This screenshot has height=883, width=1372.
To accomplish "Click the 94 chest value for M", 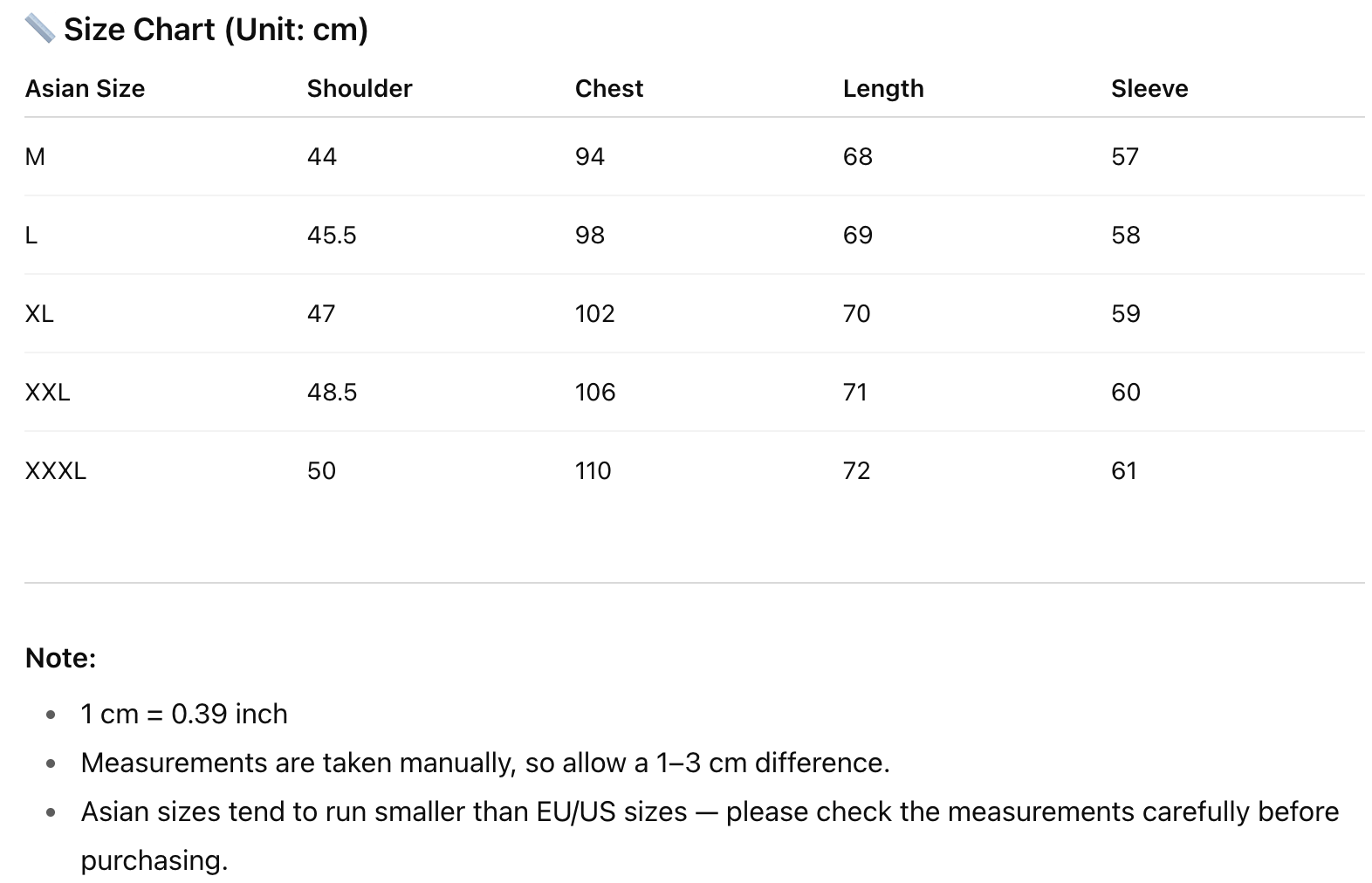I will pyautogui.click(x=589, y=156).
